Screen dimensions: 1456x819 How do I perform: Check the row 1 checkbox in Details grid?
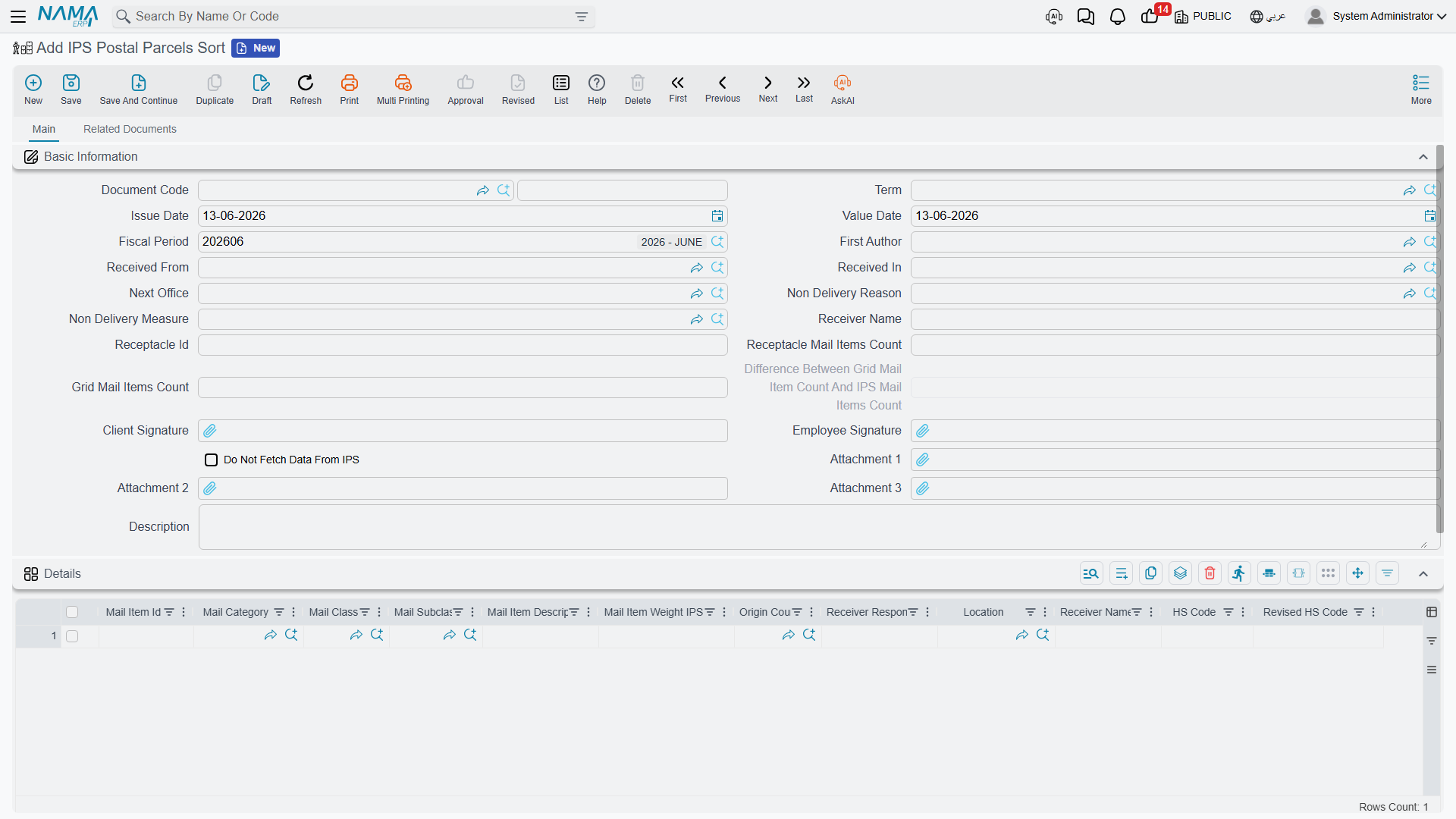click(72, 636)
